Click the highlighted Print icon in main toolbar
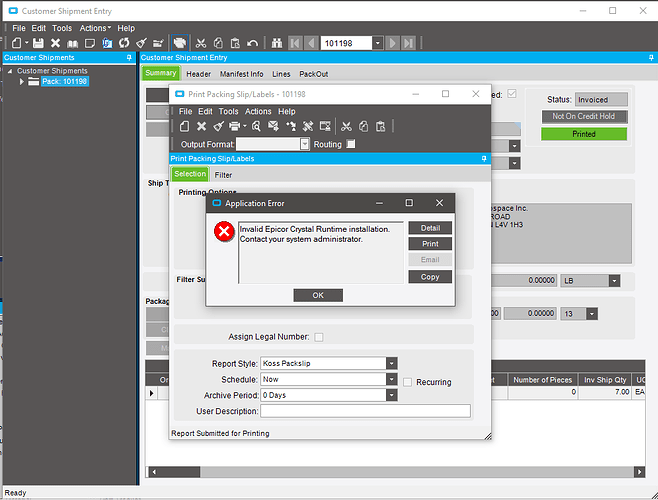Image resolution: width=658 pixels, height=500 pixels. (180, 43)
